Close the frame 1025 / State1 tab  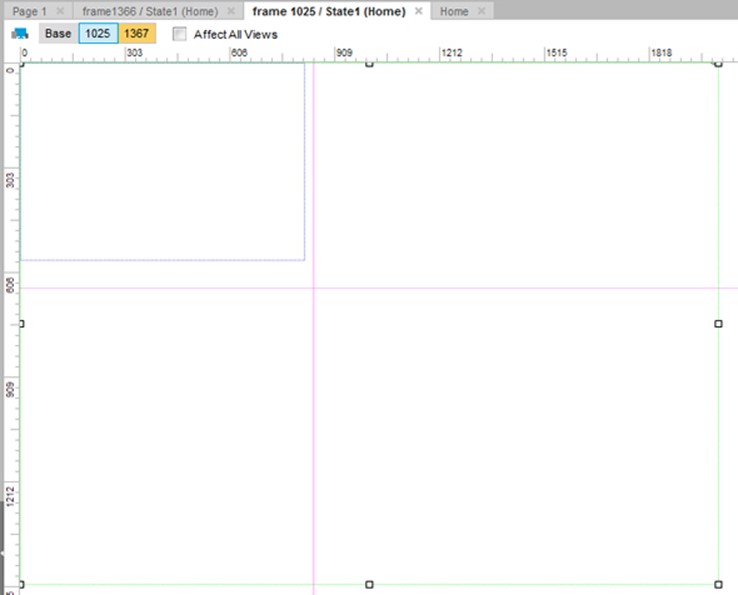[x=418, y=11]
